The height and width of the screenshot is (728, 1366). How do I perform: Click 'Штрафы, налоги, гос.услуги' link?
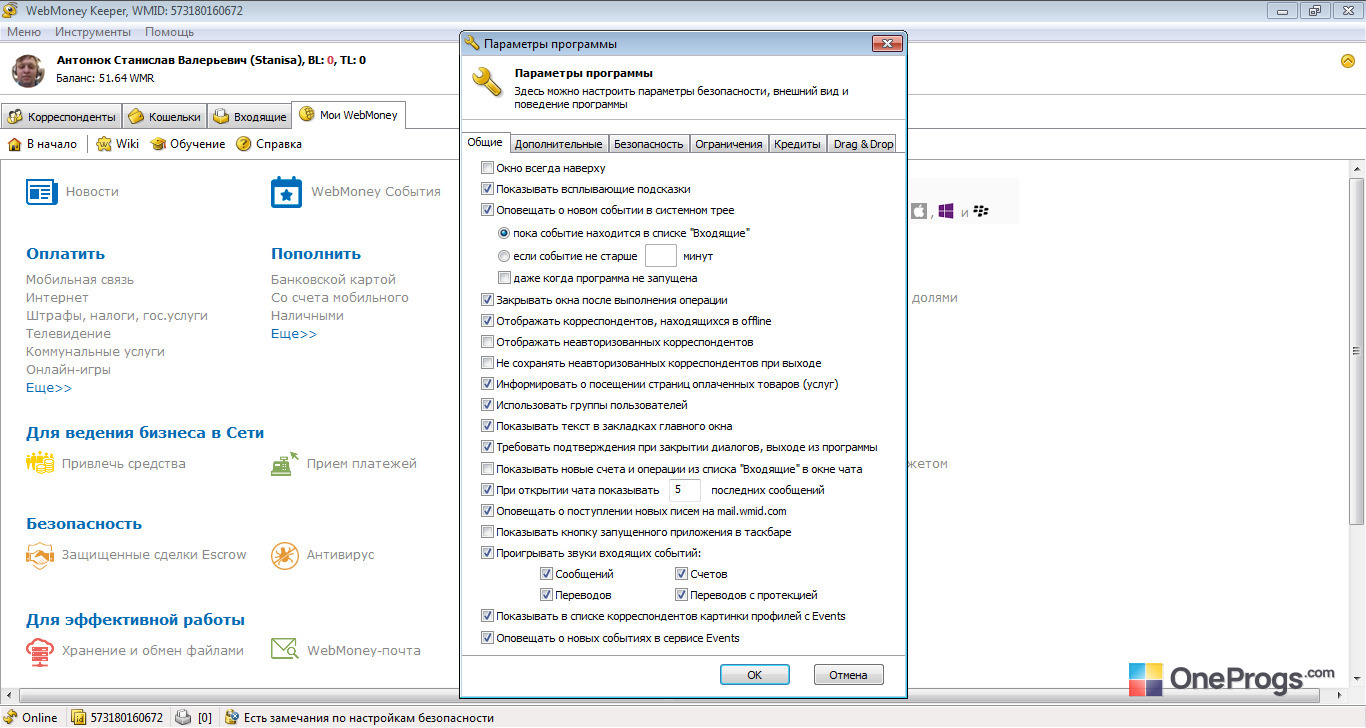coord(117,316)
